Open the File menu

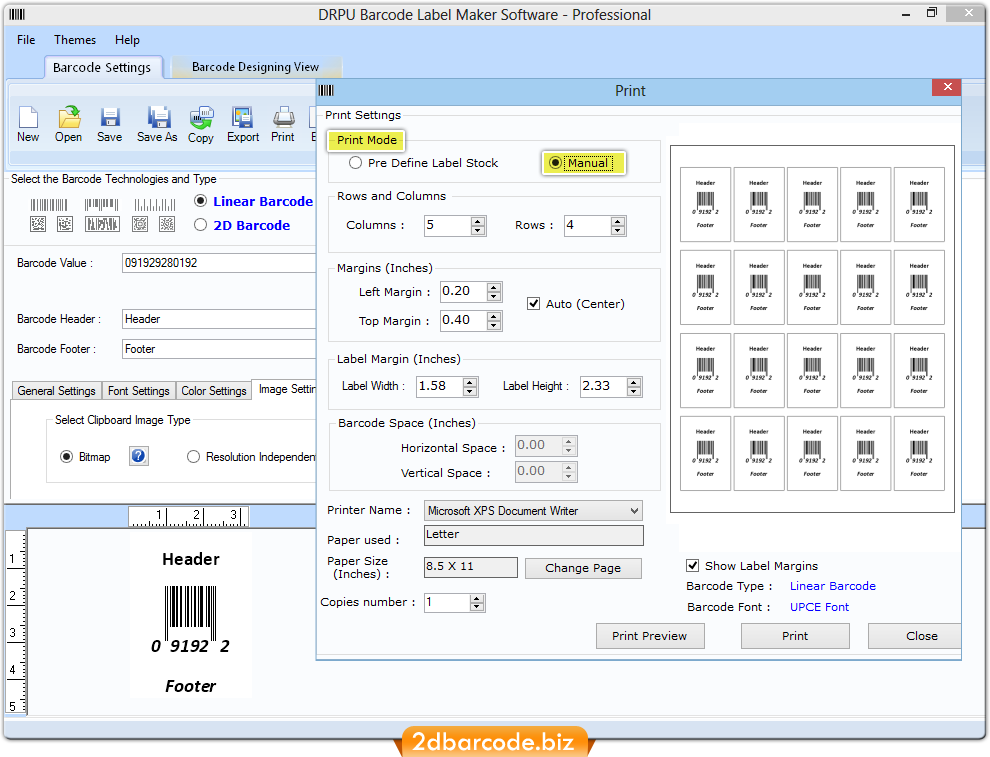pyautogui.click(x=26, y=40)
